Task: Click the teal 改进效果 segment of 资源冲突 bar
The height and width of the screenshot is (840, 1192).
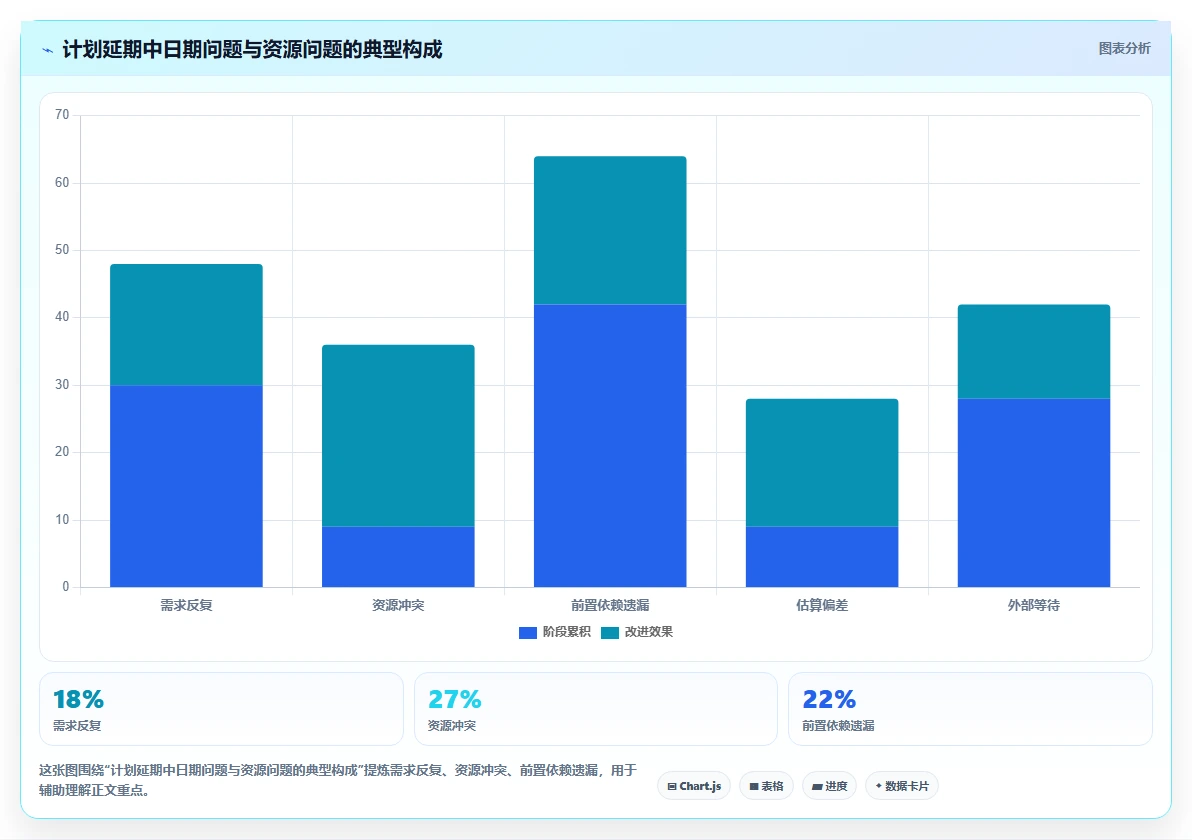Action: (x=398, y=436)
